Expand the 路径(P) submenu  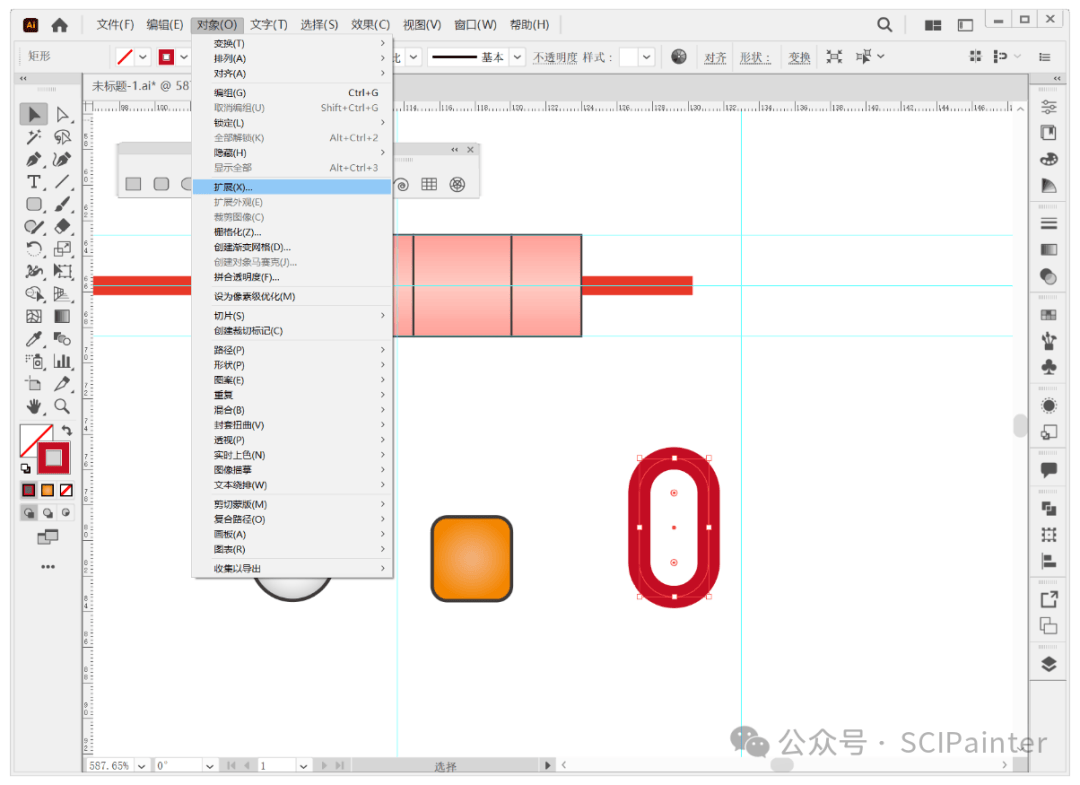coord(292,350)
